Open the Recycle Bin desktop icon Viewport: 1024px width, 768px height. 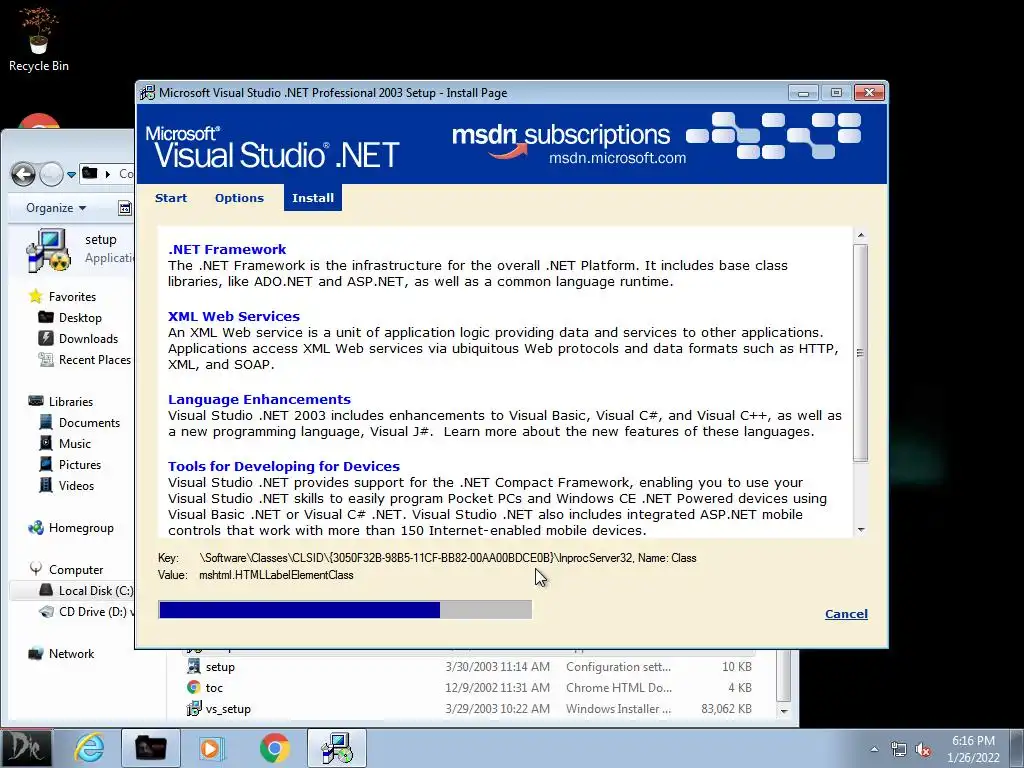coord(39,38)
